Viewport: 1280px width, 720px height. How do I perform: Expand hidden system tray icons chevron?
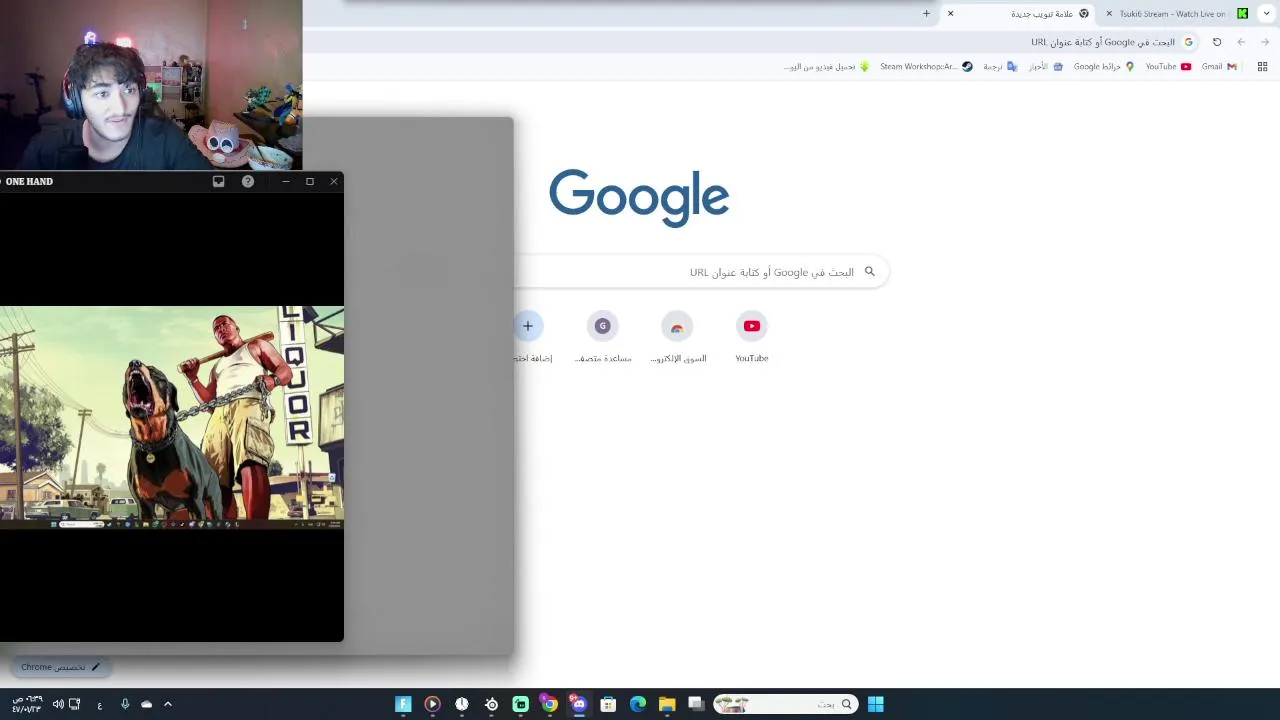[x=168, y=704]
